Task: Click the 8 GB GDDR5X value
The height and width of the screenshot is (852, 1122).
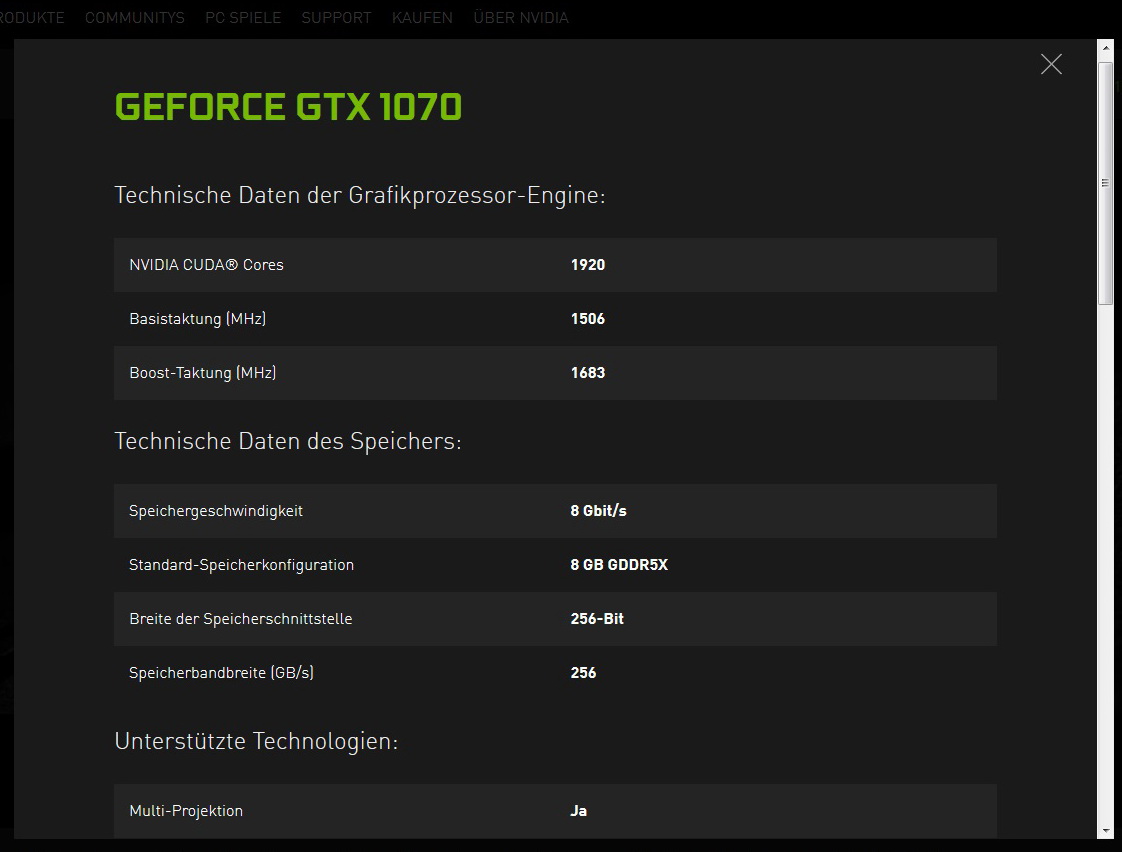Action: (619, 564)
